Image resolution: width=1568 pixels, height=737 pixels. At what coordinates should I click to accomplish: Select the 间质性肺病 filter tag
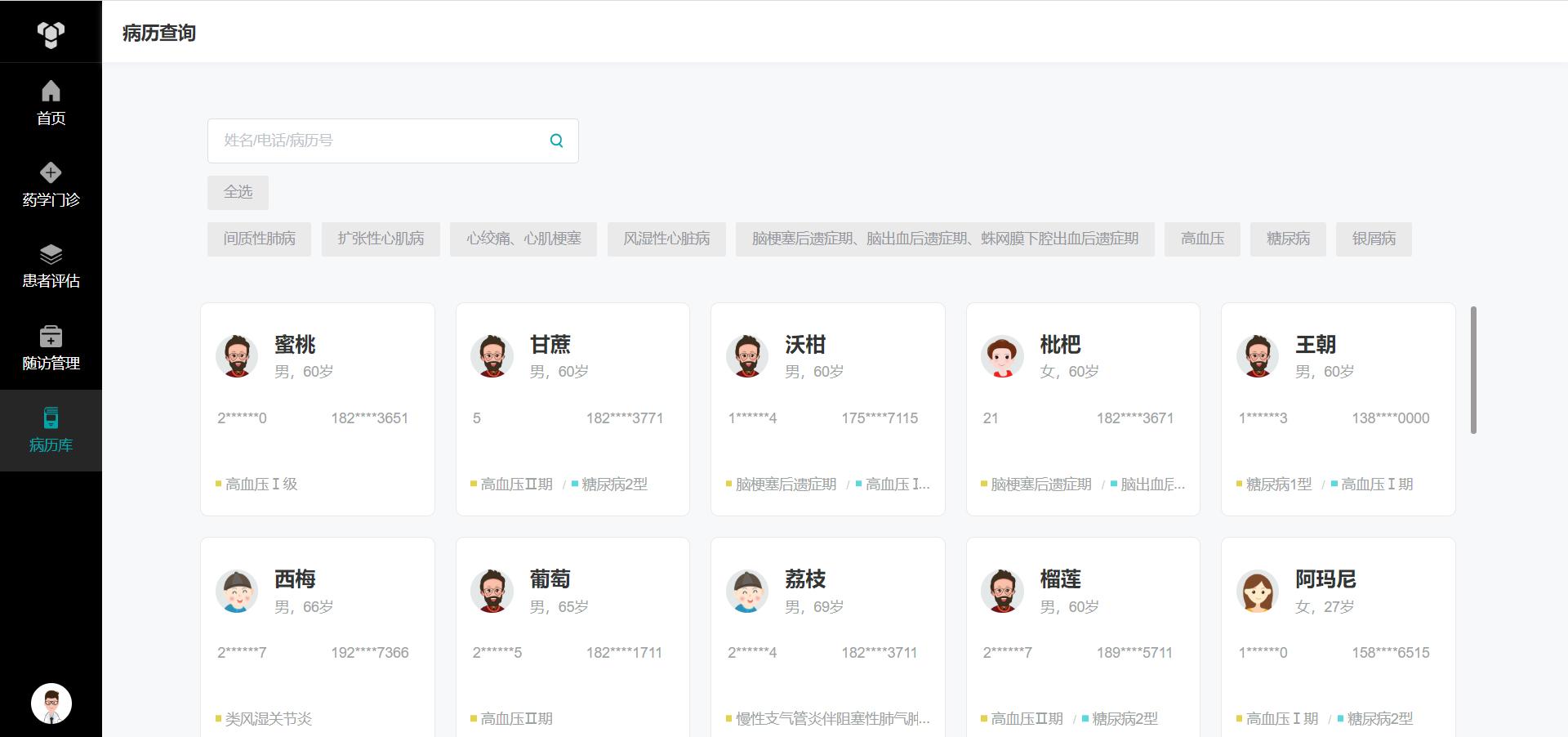pos(259,239)
